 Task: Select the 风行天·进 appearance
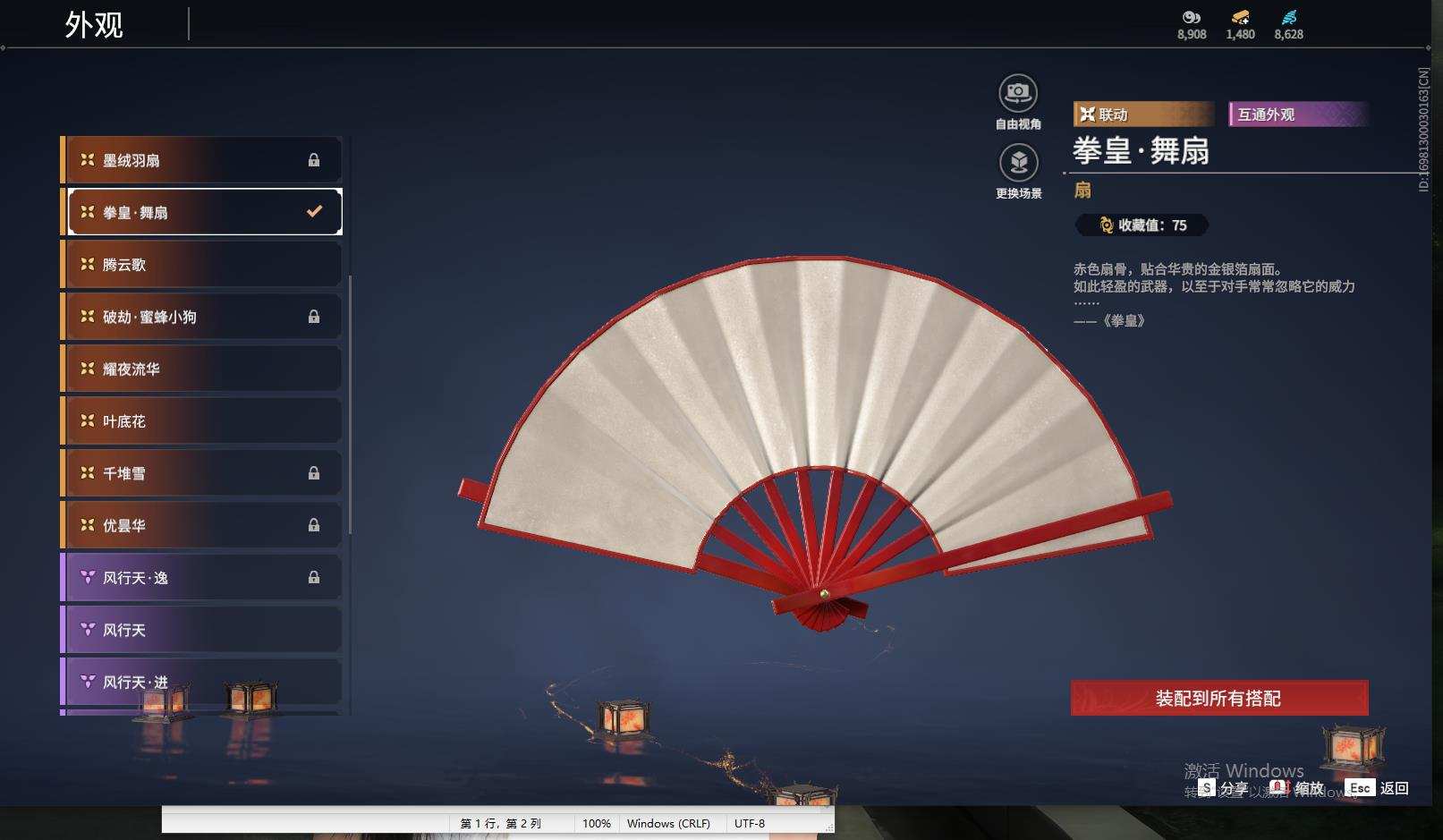[x=201, y=682]
